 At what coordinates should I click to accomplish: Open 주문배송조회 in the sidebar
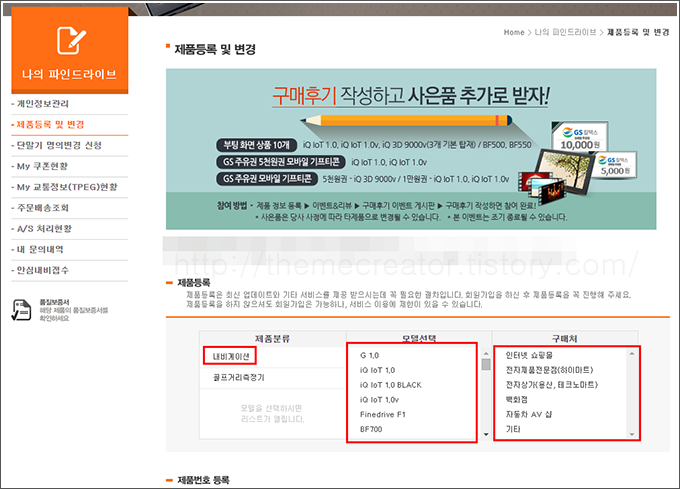[42, 208]
